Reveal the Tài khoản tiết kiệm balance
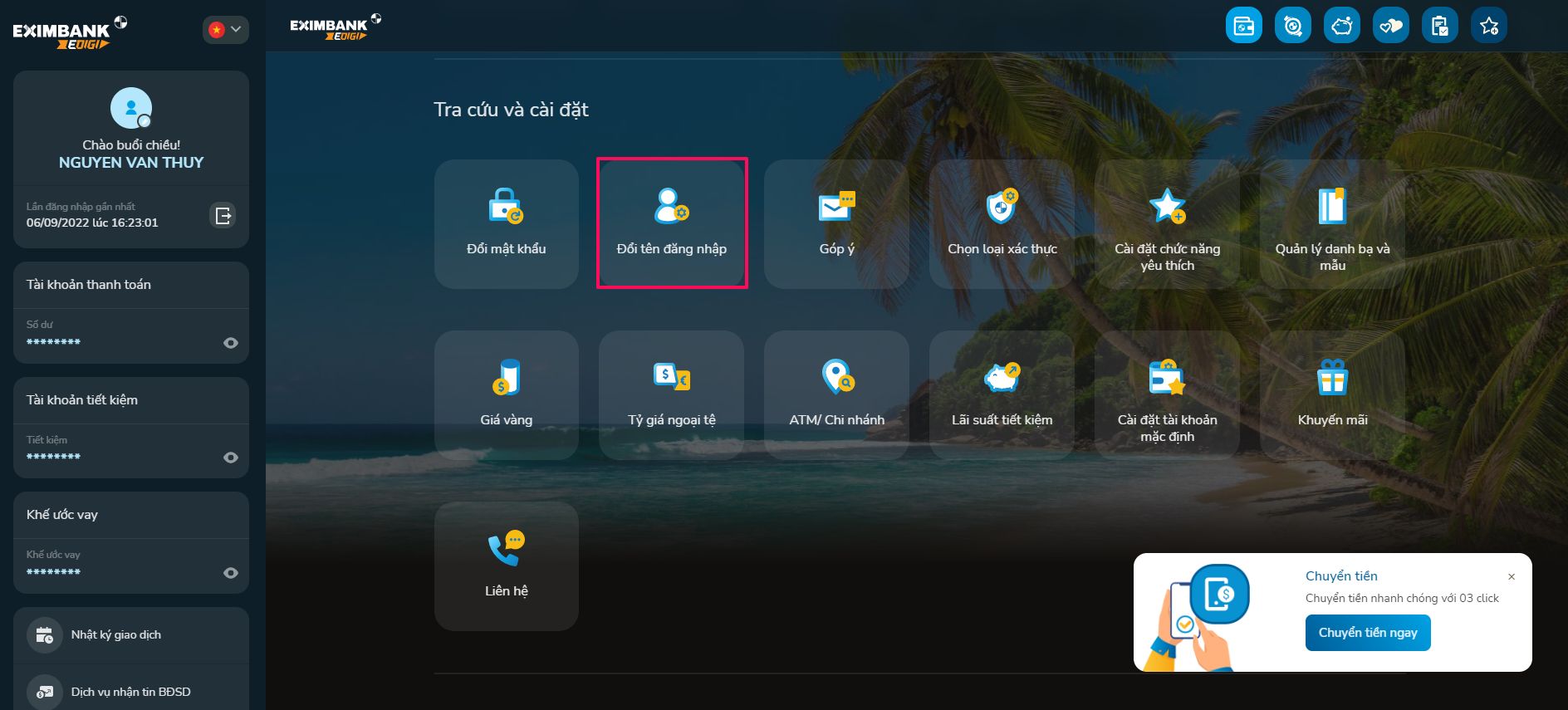The image size is (1568, 710). coord(231,458)
